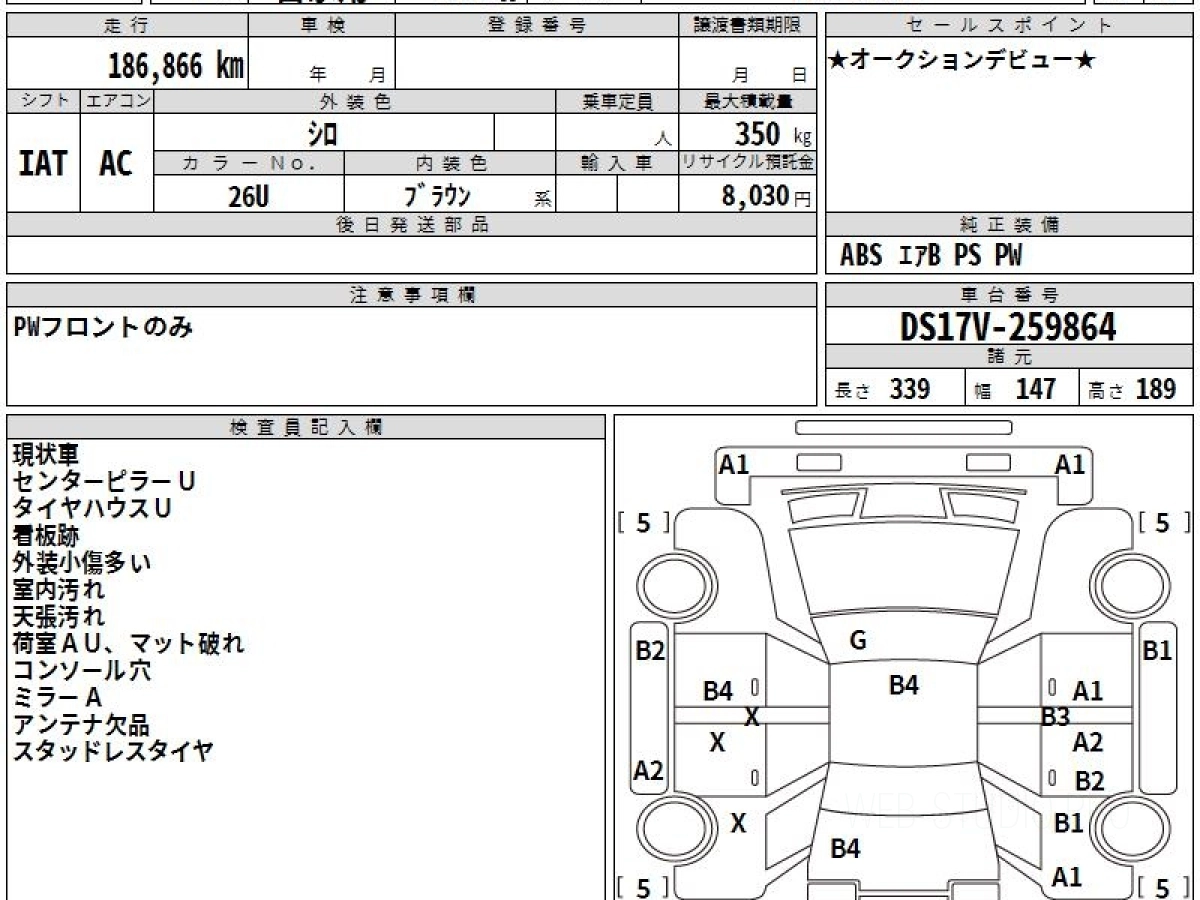
Task: Select the mileage value 186,866 km
Action: point(175,66)
